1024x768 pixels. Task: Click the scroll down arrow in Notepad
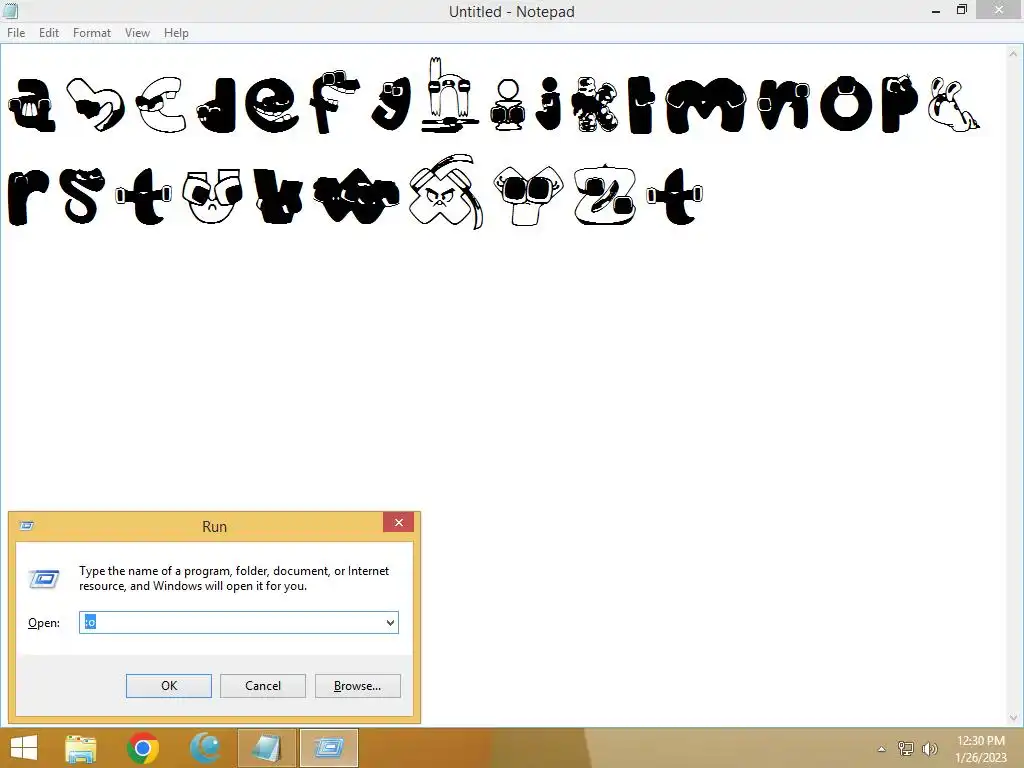pyautogui.click(x=1014, y=717)
